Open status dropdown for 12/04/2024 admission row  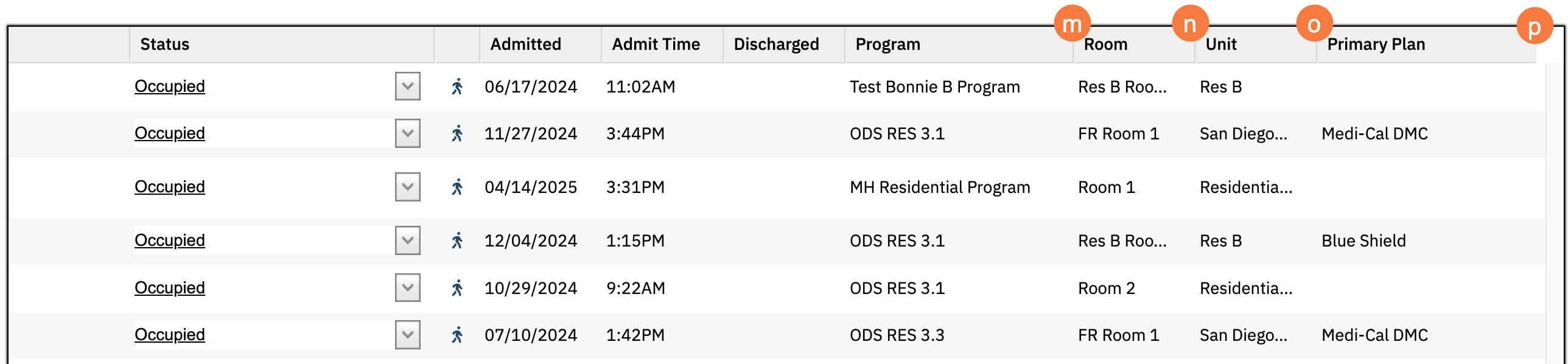tap(407, 240)
